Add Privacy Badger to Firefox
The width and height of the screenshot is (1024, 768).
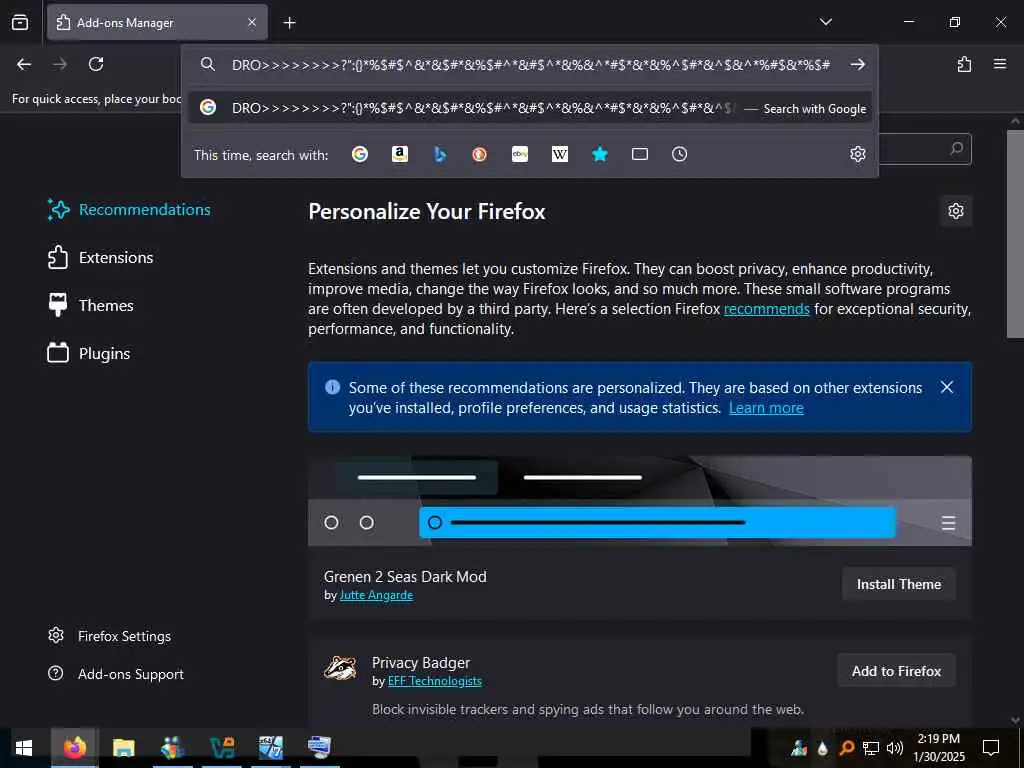[x=896, y=671]
